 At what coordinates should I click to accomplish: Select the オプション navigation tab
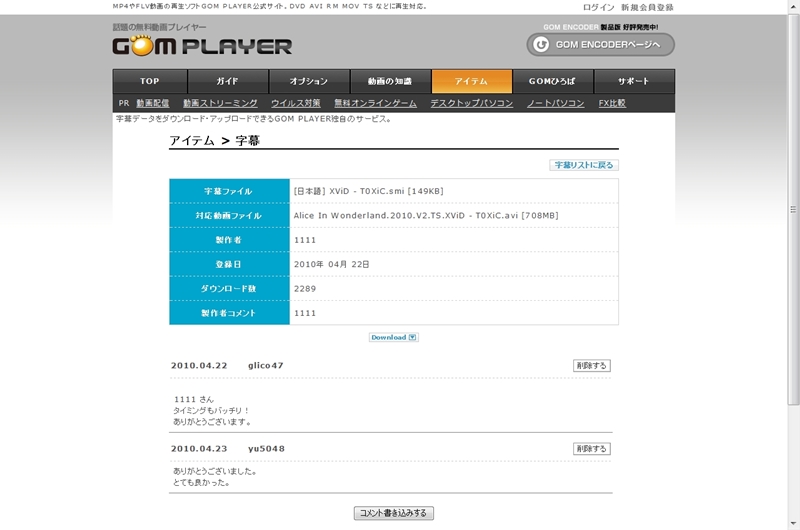[x=309, y=81]
